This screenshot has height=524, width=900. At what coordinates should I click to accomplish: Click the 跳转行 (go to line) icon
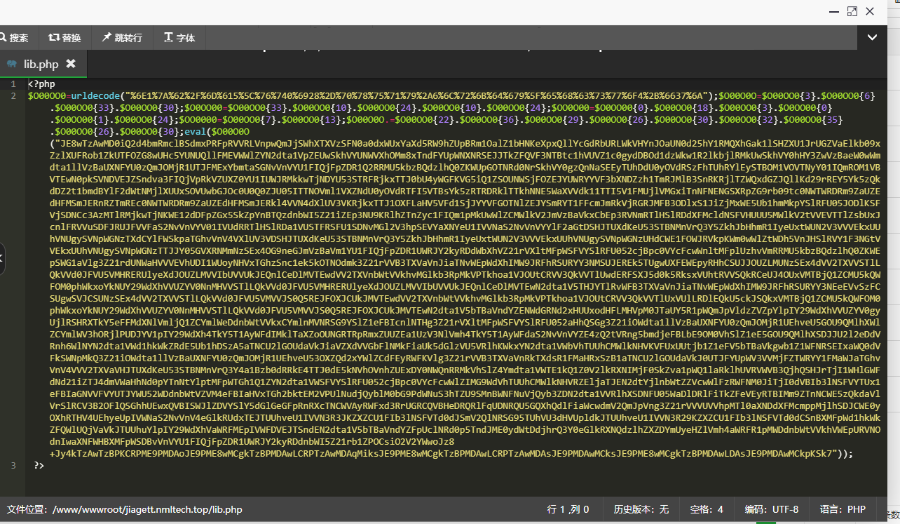pyautogui.click(x=122, y=38)
